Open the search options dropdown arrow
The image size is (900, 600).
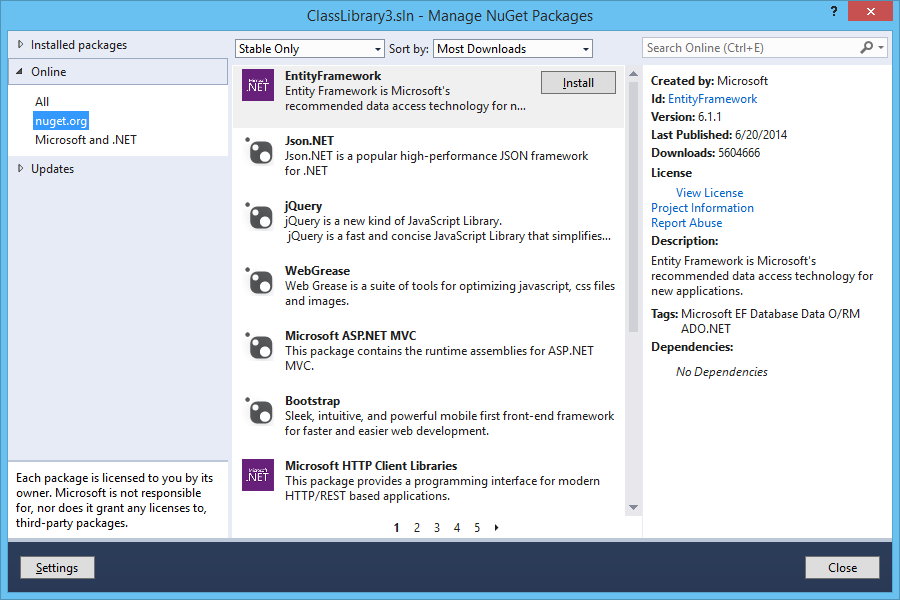879,47
